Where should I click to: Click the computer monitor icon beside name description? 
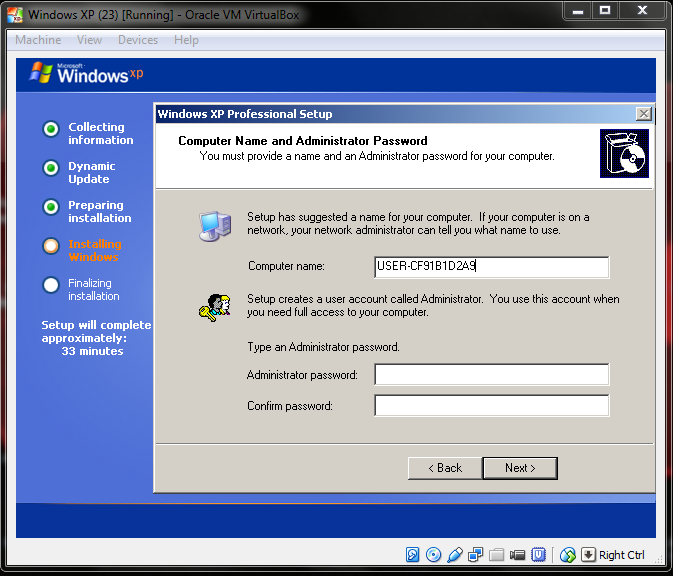215,226
